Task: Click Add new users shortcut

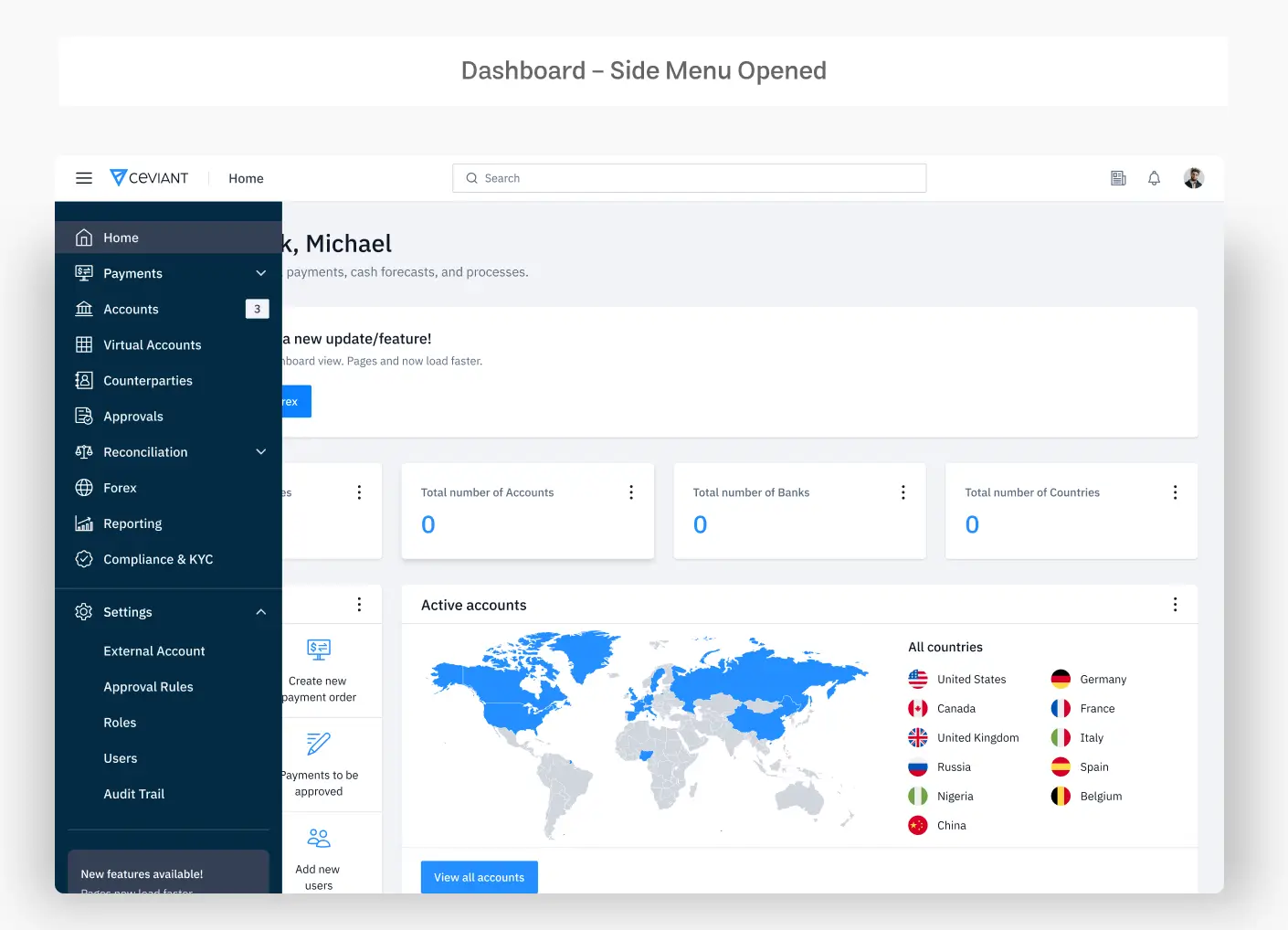Action: coord(332,854)
